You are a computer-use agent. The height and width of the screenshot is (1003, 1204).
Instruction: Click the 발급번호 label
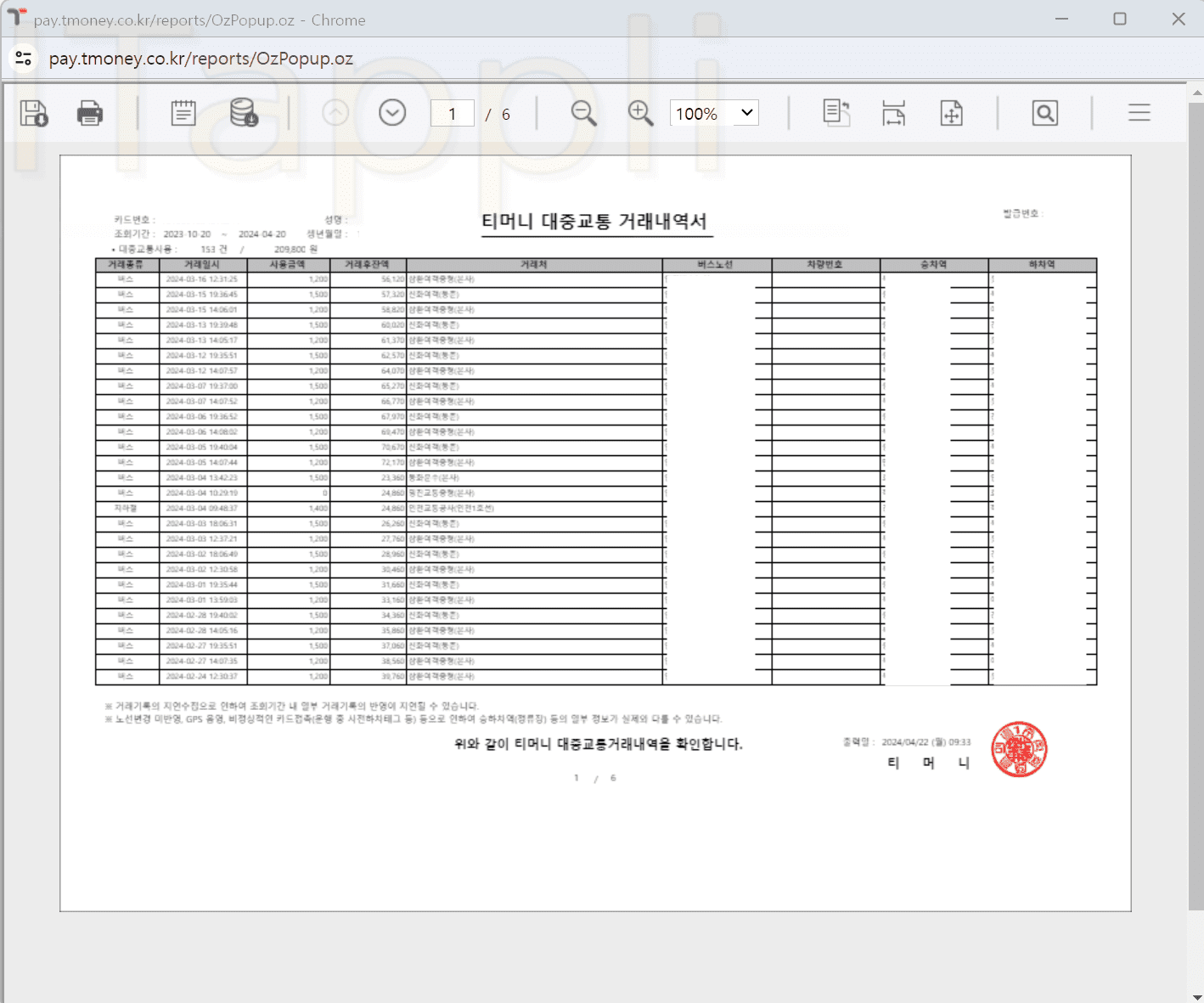[1023, 214]
